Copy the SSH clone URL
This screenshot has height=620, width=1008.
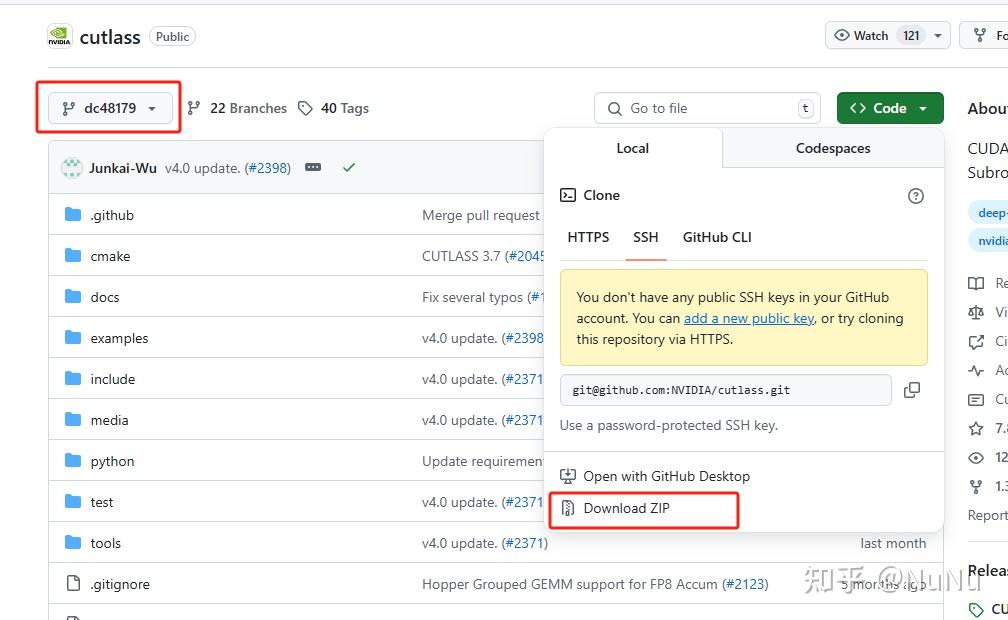click(911, 390)
